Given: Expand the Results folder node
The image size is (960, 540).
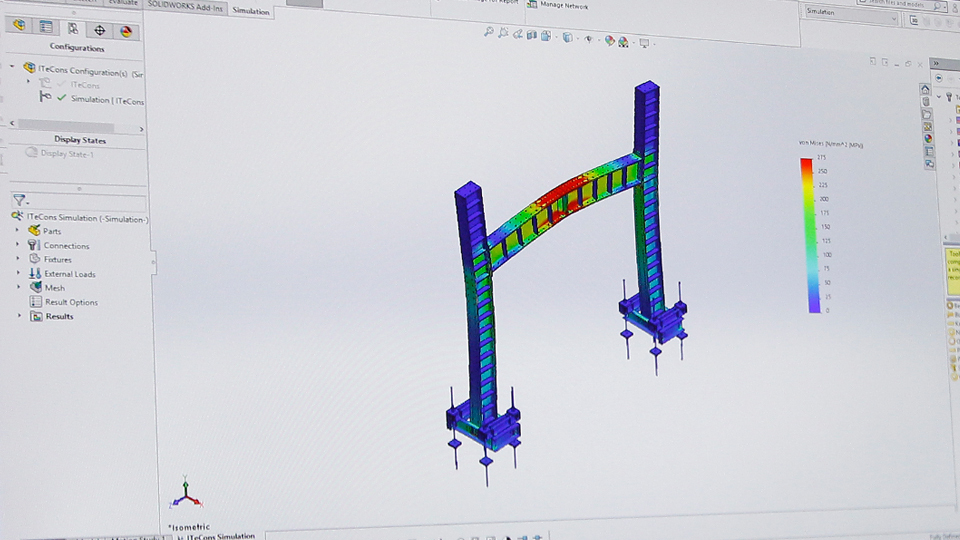Looking at the screenshot, I should [18, 316].
